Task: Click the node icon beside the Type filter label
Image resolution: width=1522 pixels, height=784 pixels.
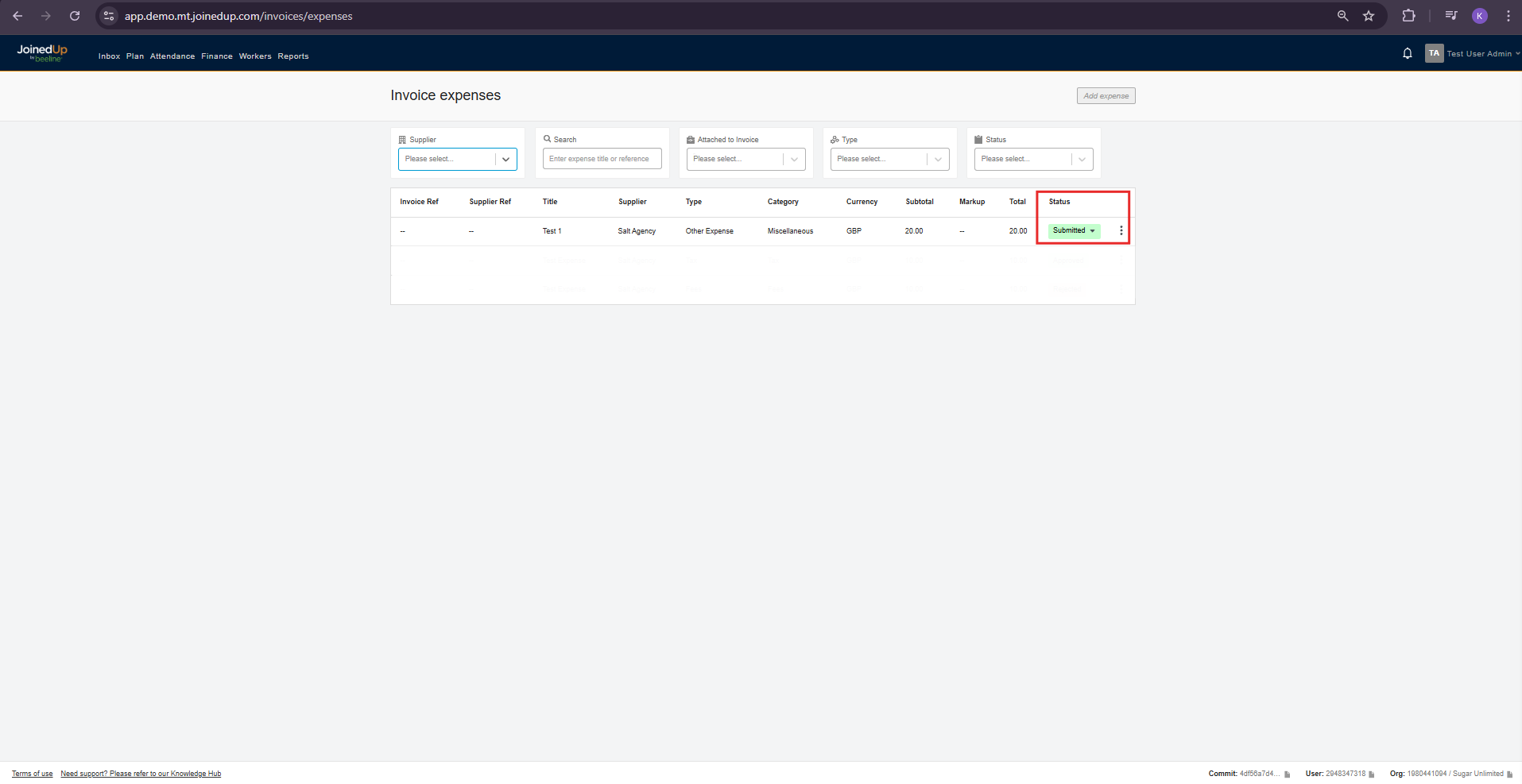Action: coord(834,139)
